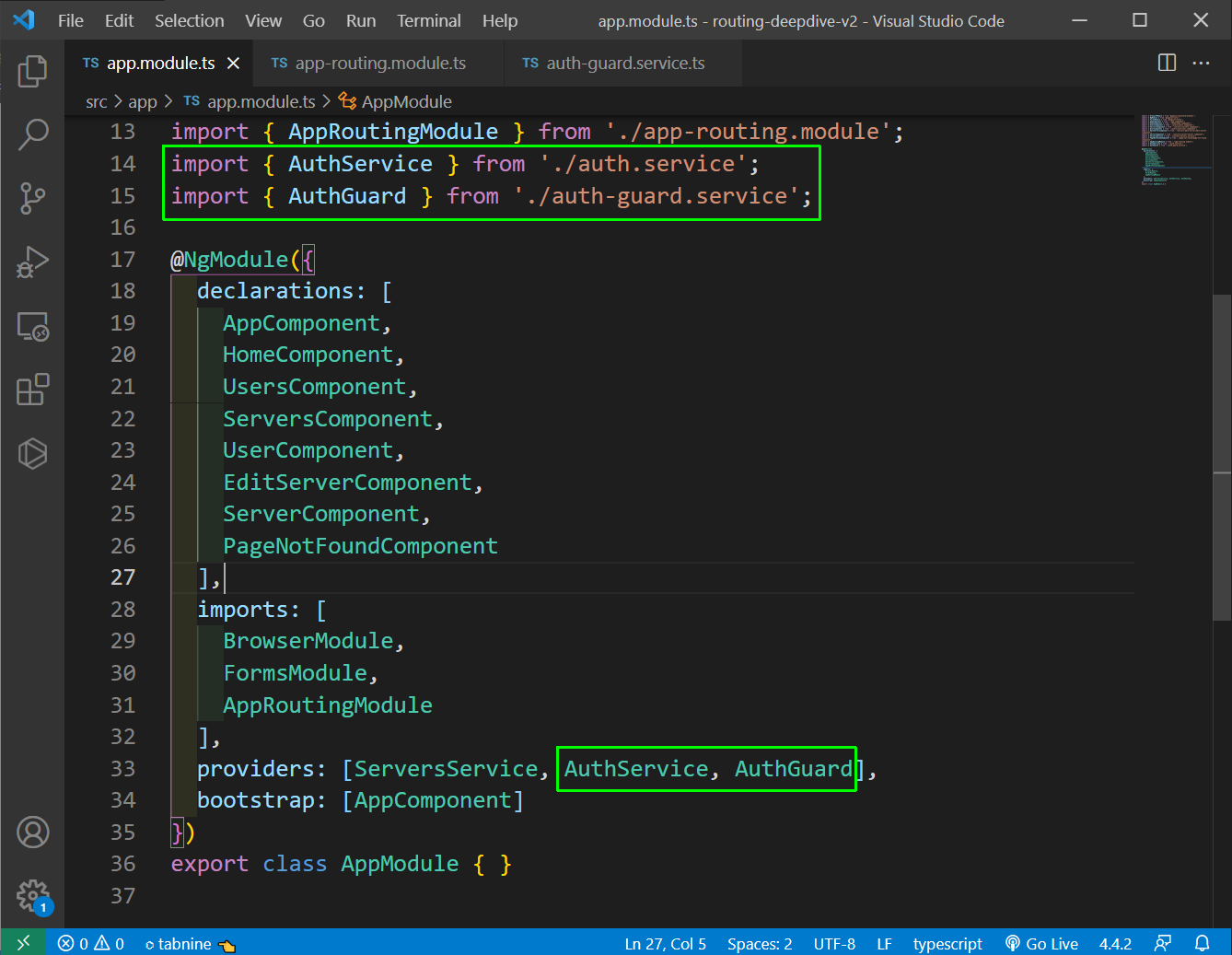Open the Accounts menu icon
The height and width of the screenshot is (955, 1232).
click(32, 832)
